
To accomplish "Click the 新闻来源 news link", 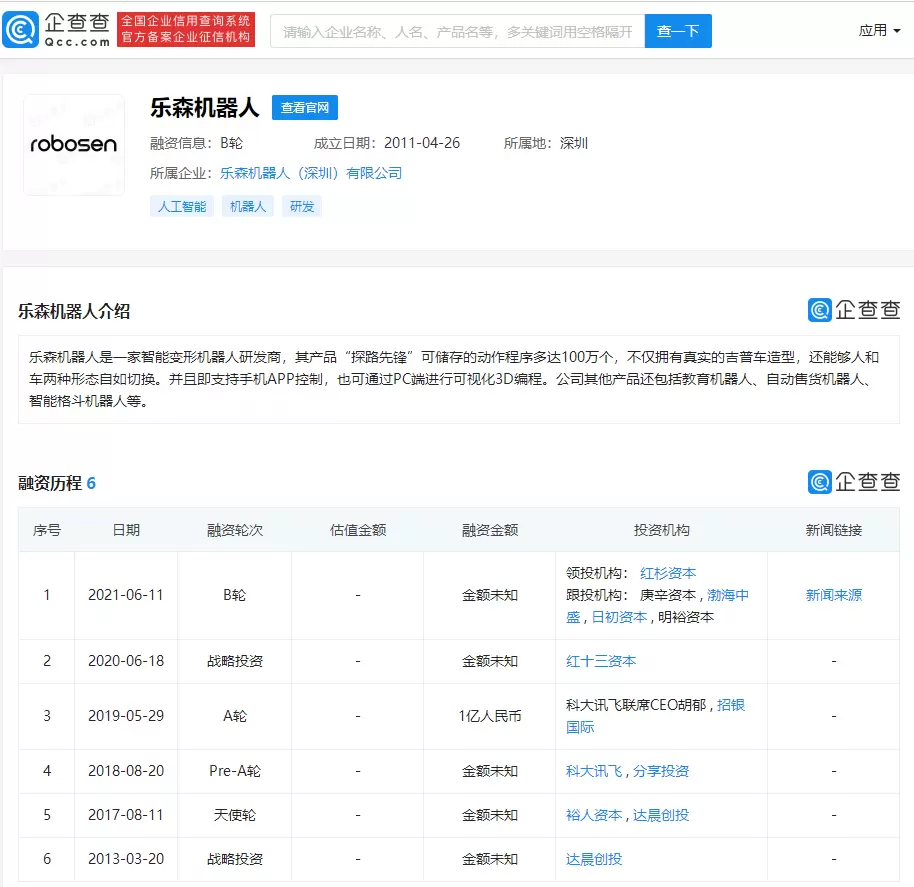I will (x=833, y=595).
